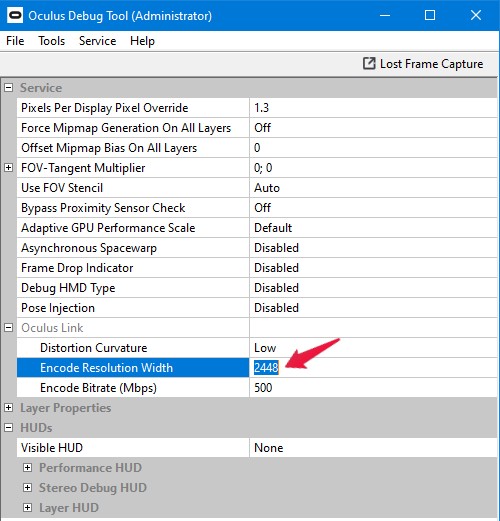Change Debug HMD Type Disabled value
500x521 pixels.
coord(373,288)
